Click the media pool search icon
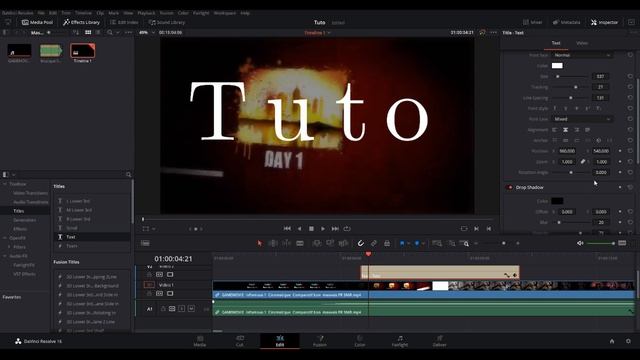Image resolution: width=640 pixels, height=360 pixels. pos(110,32)
